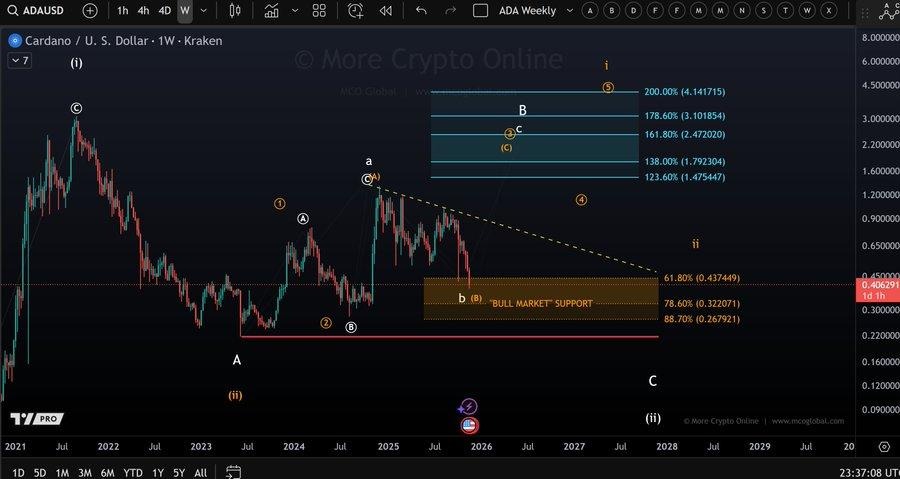Click the plus icon to compare or add symbol
This screenshot has width=900, height=479.
tap(90, 10)
